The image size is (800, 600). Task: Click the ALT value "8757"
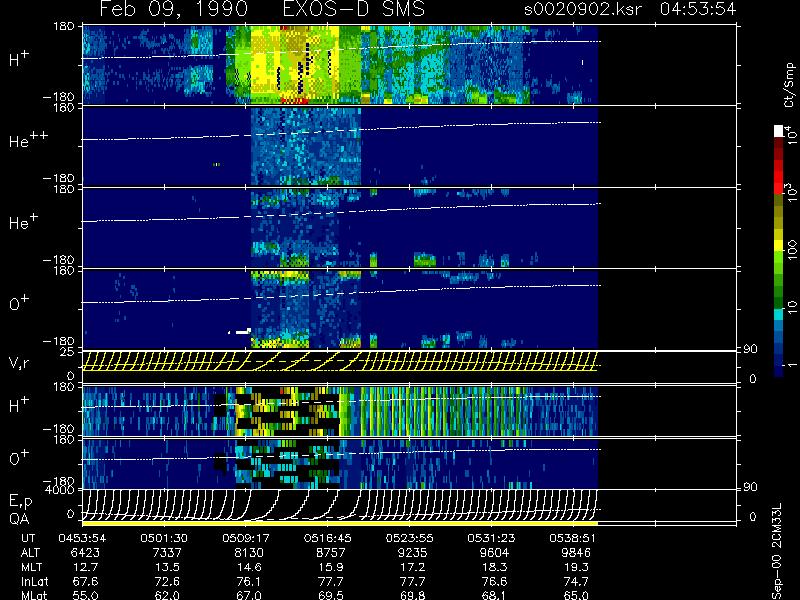tap(331, 553)
